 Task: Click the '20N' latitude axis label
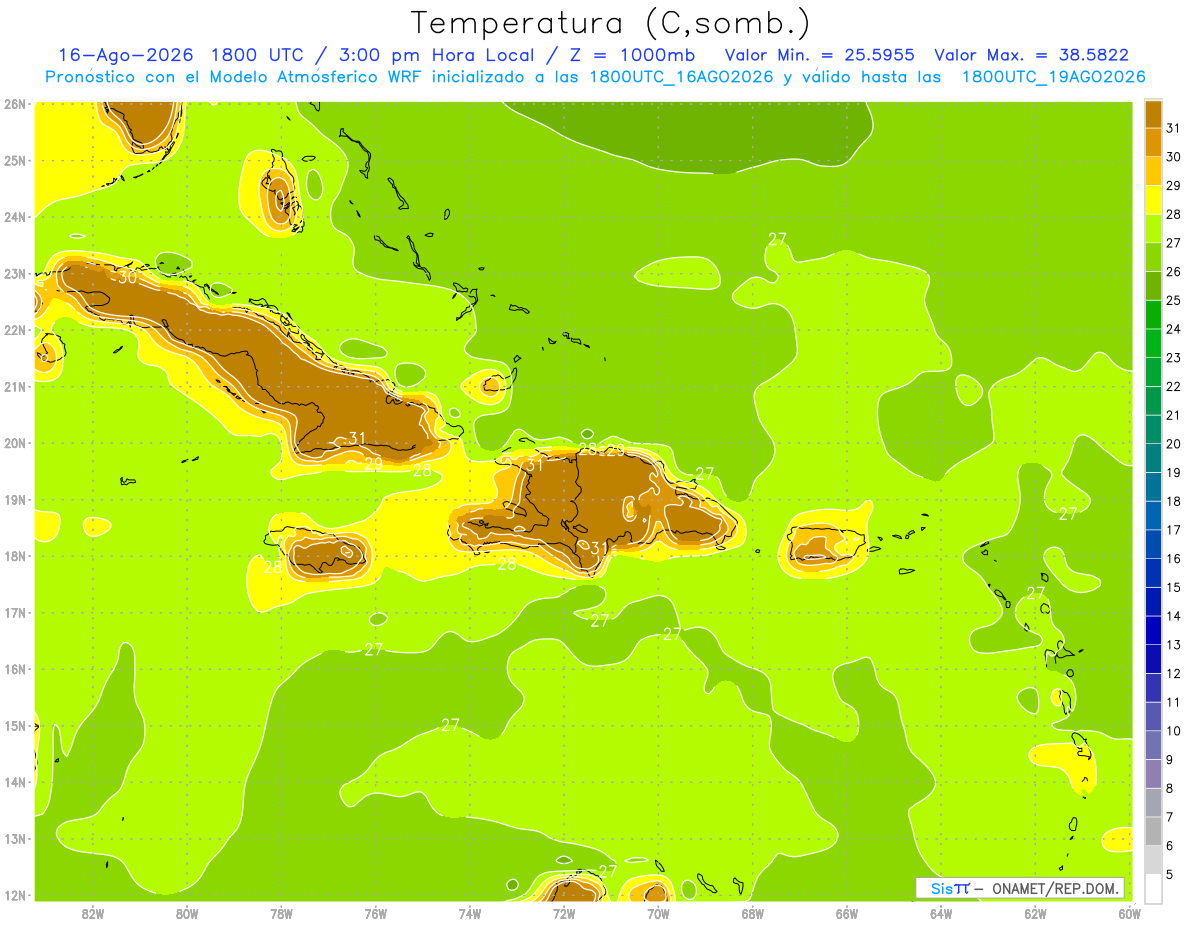pyautogui.click(x=15, y=443)
